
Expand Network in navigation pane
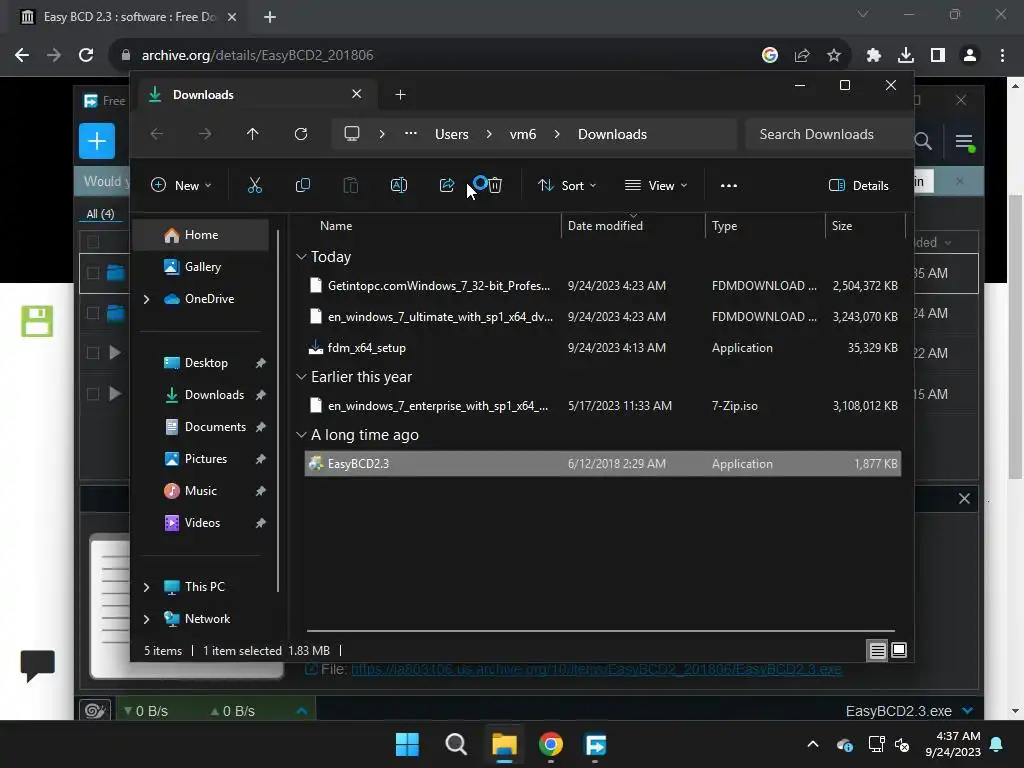click(x=146, y=619)
